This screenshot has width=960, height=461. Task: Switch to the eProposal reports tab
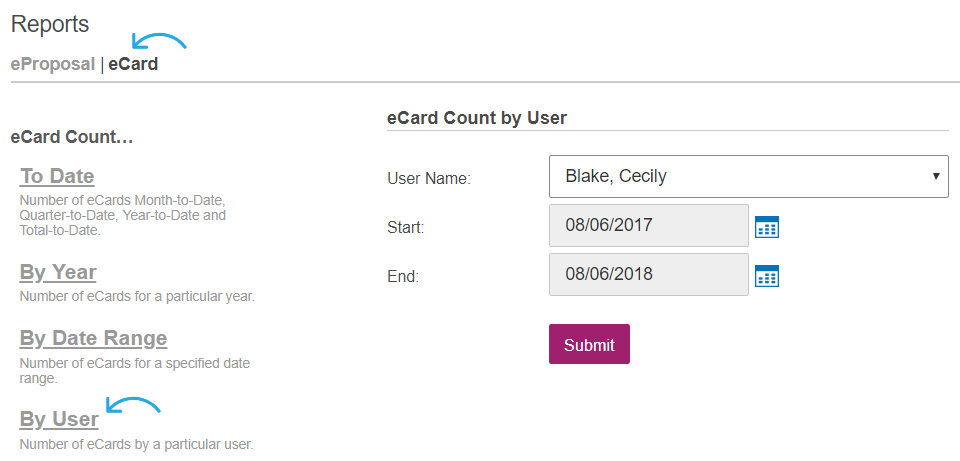pyautogui.click(x=53, y=64)
